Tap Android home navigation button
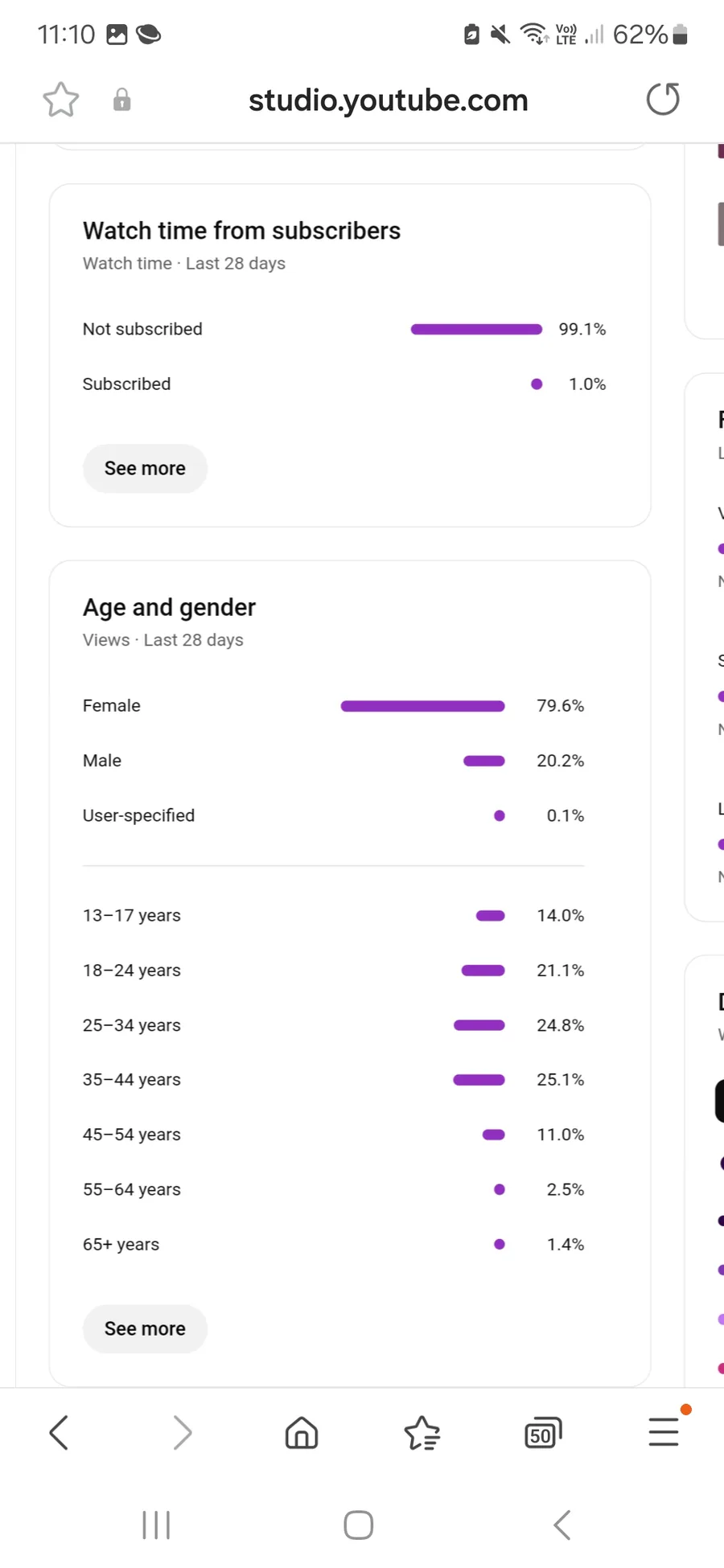Viewport: 724px width, 1568px height. point(358,1525)
